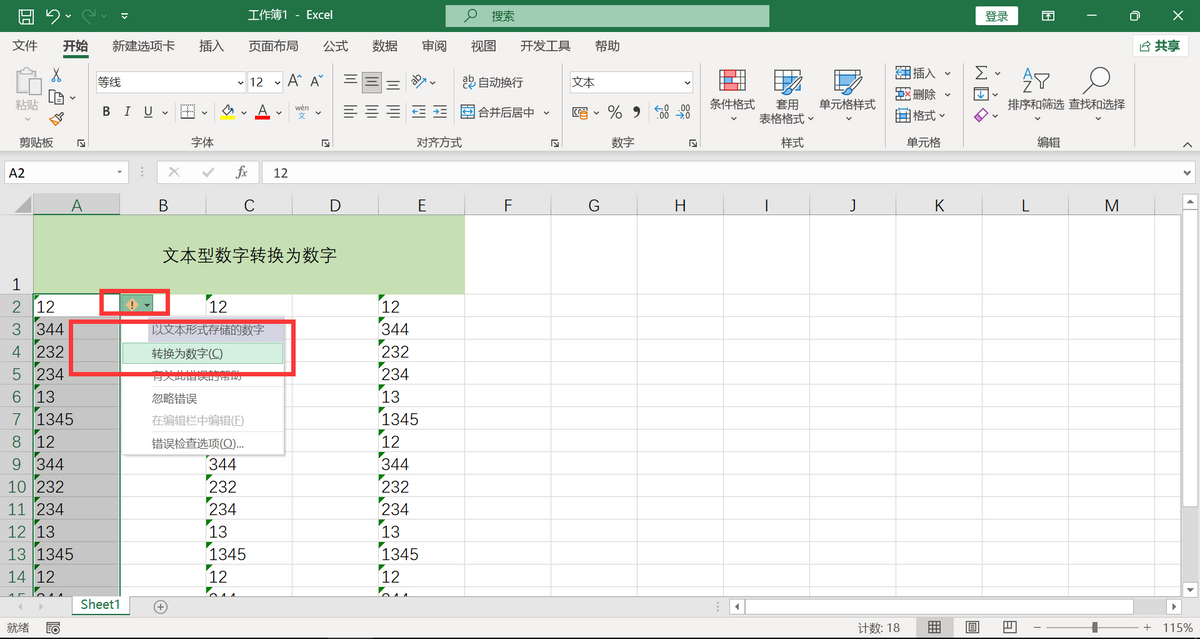Screen dimensions: 1200x639
Task: Click the Share (共享) button
Action: click(x=1160, y=46)
